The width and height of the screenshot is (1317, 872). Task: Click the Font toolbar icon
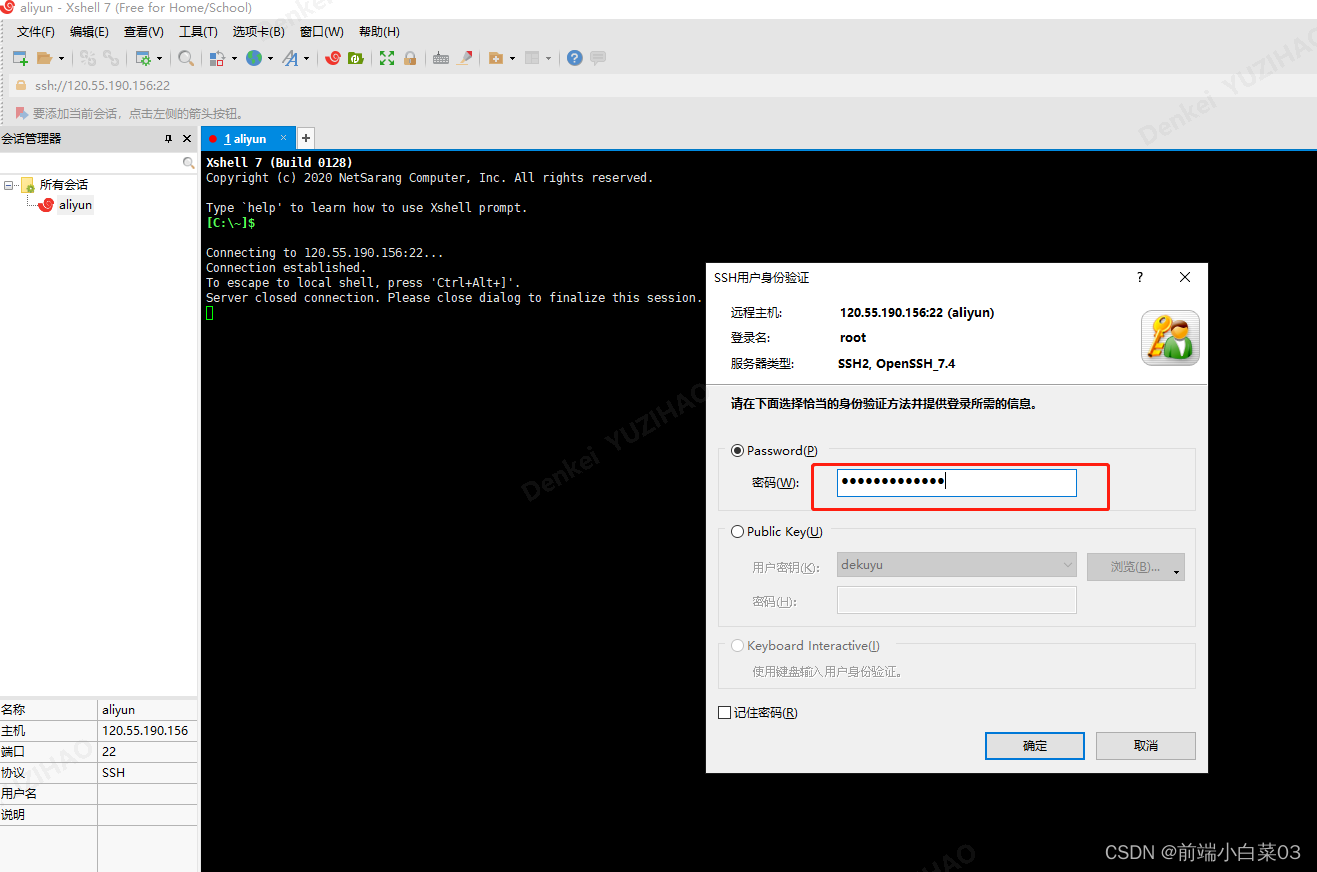(x=290, y=58)
